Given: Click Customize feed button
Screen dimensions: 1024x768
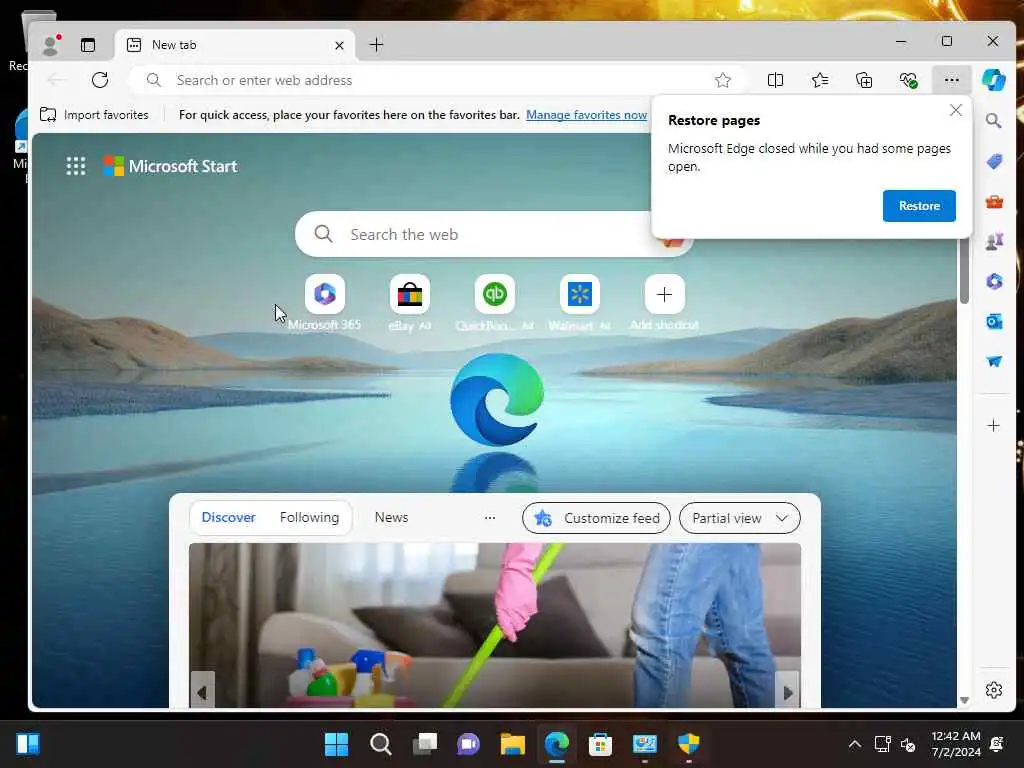Looking at the screenshot, I should [596, 518].
